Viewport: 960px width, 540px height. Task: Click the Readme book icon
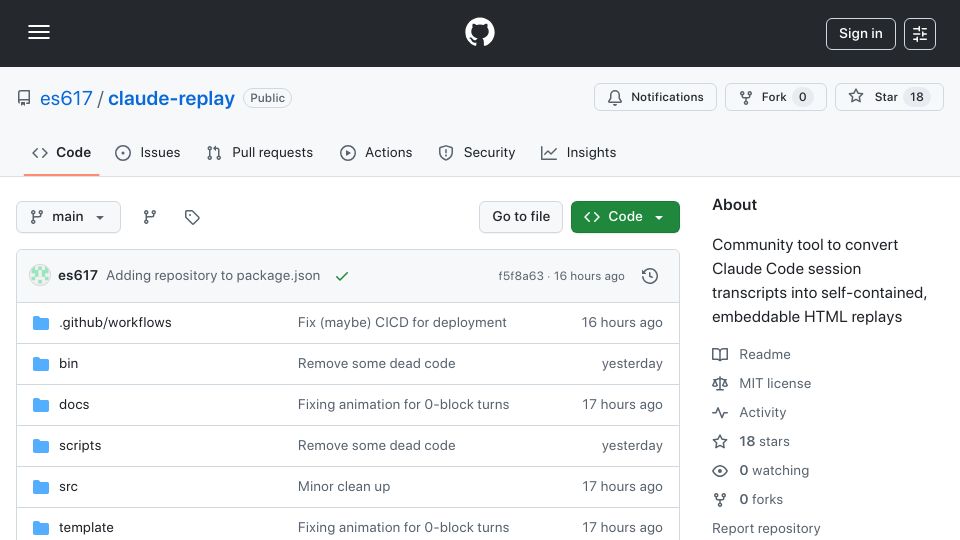720,354
